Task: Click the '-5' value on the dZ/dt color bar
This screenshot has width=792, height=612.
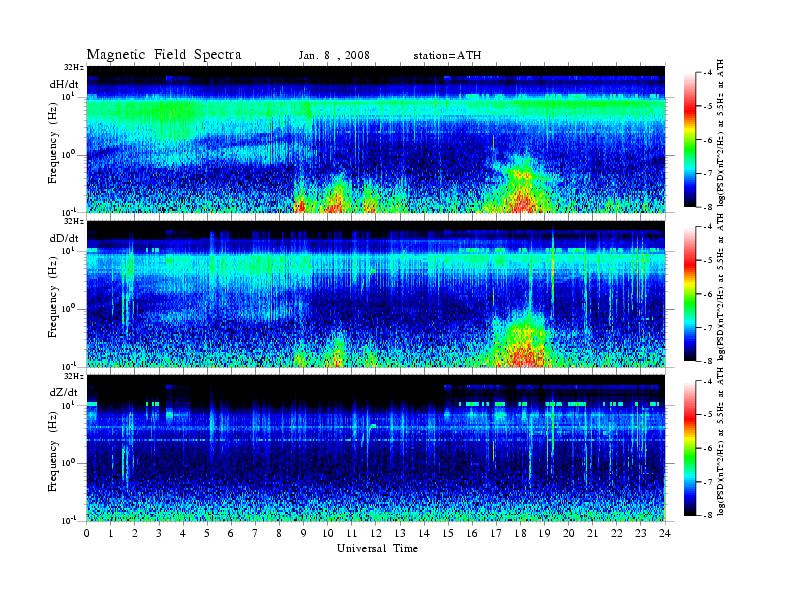Action: click(708, 414)
